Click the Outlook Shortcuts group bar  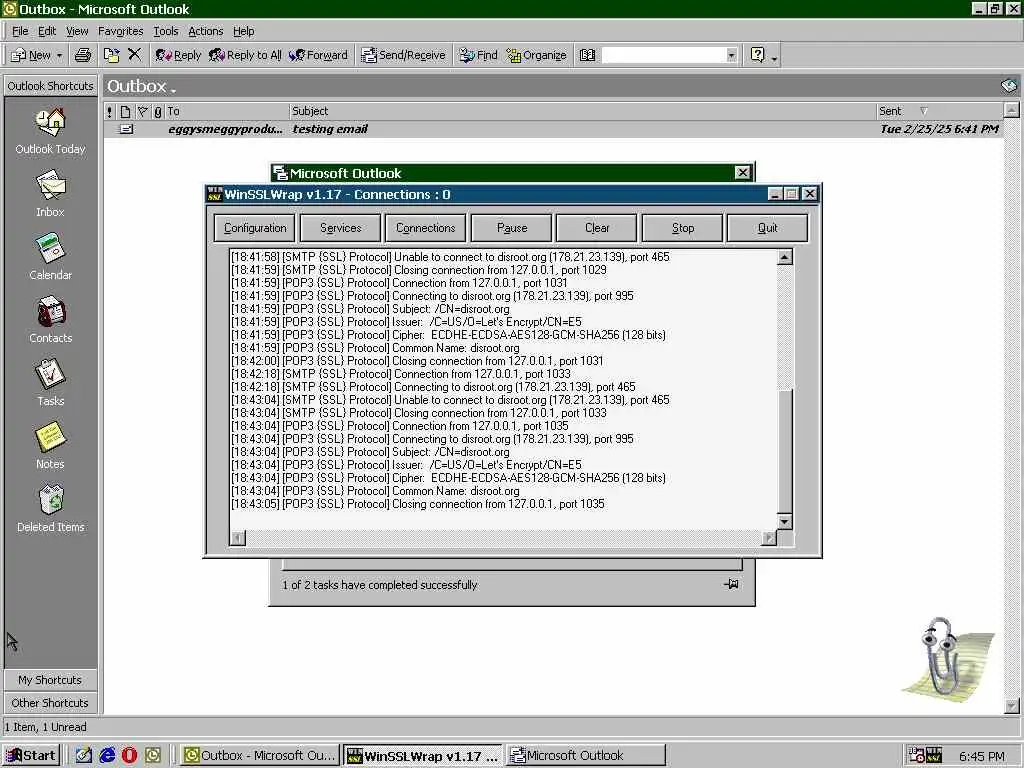tap(50, 86)
